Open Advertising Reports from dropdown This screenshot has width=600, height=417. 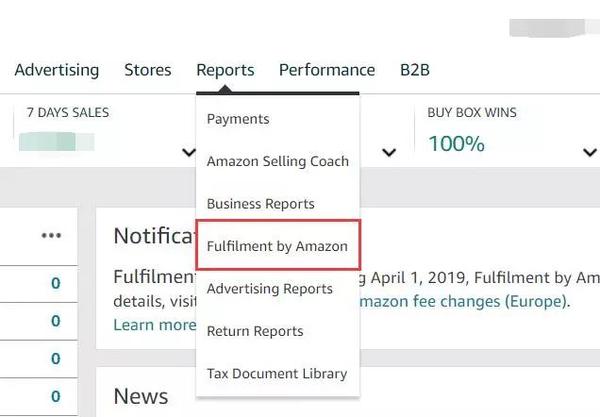click(x=269, y=289)
